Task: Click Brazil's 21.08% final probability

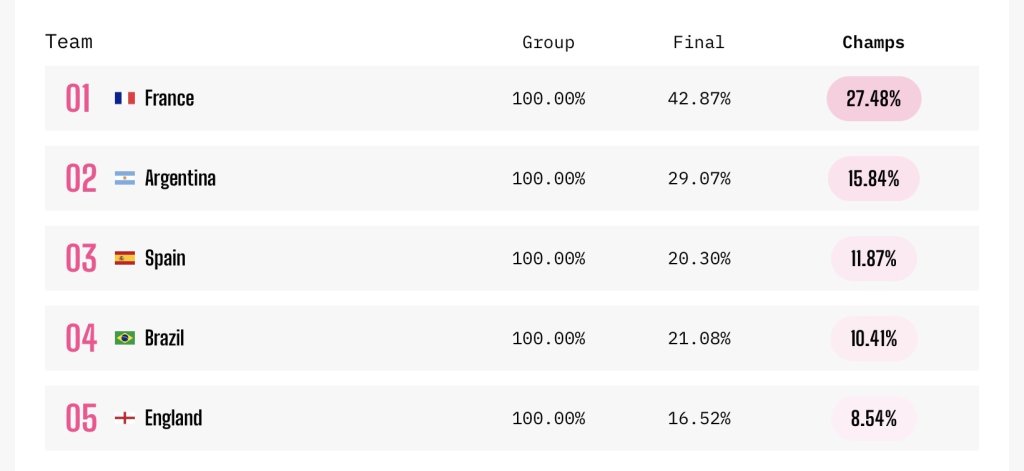Action: tap(699, 338)
